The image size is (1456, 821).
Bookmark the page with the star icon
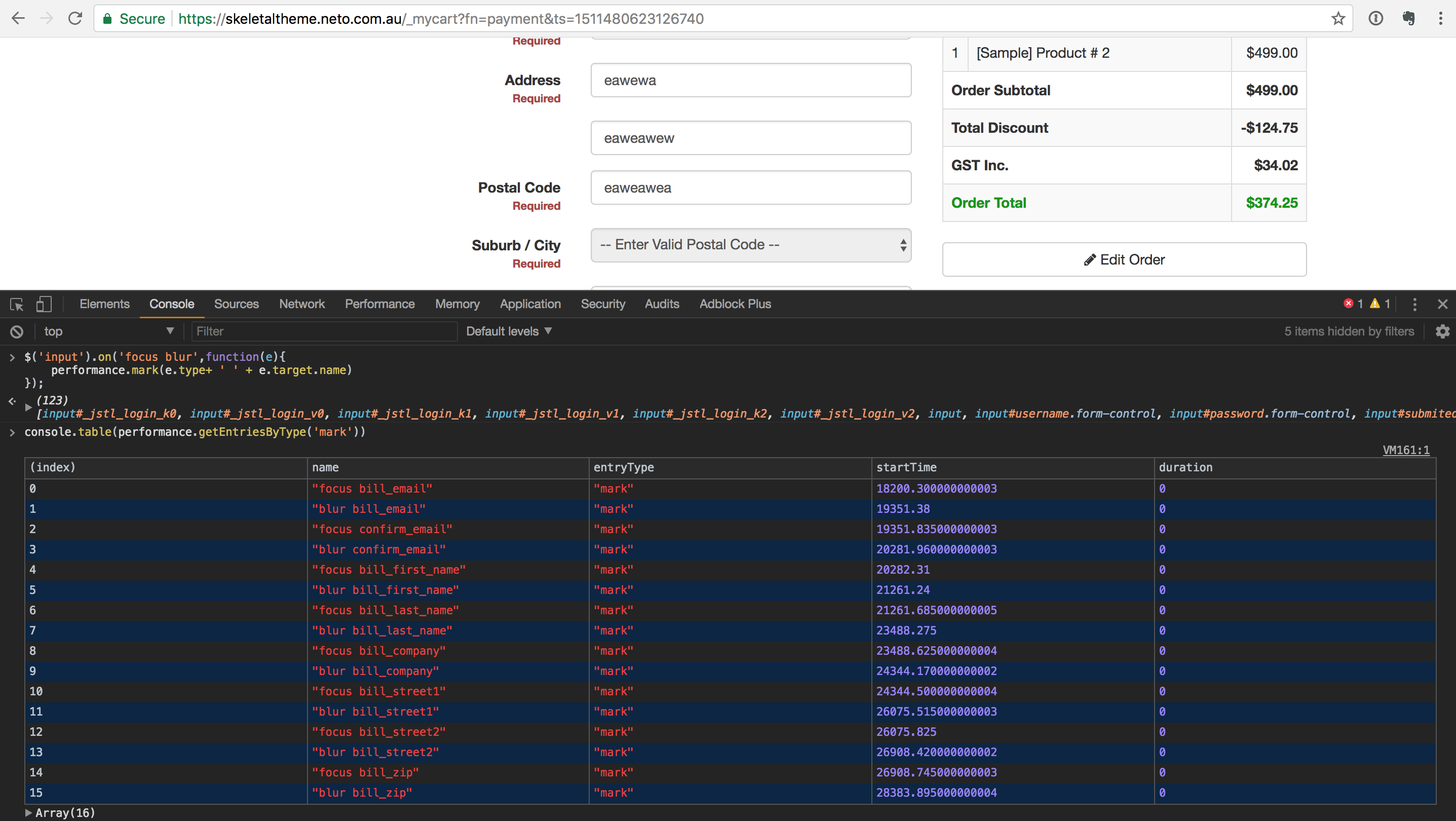point(1338,19)
